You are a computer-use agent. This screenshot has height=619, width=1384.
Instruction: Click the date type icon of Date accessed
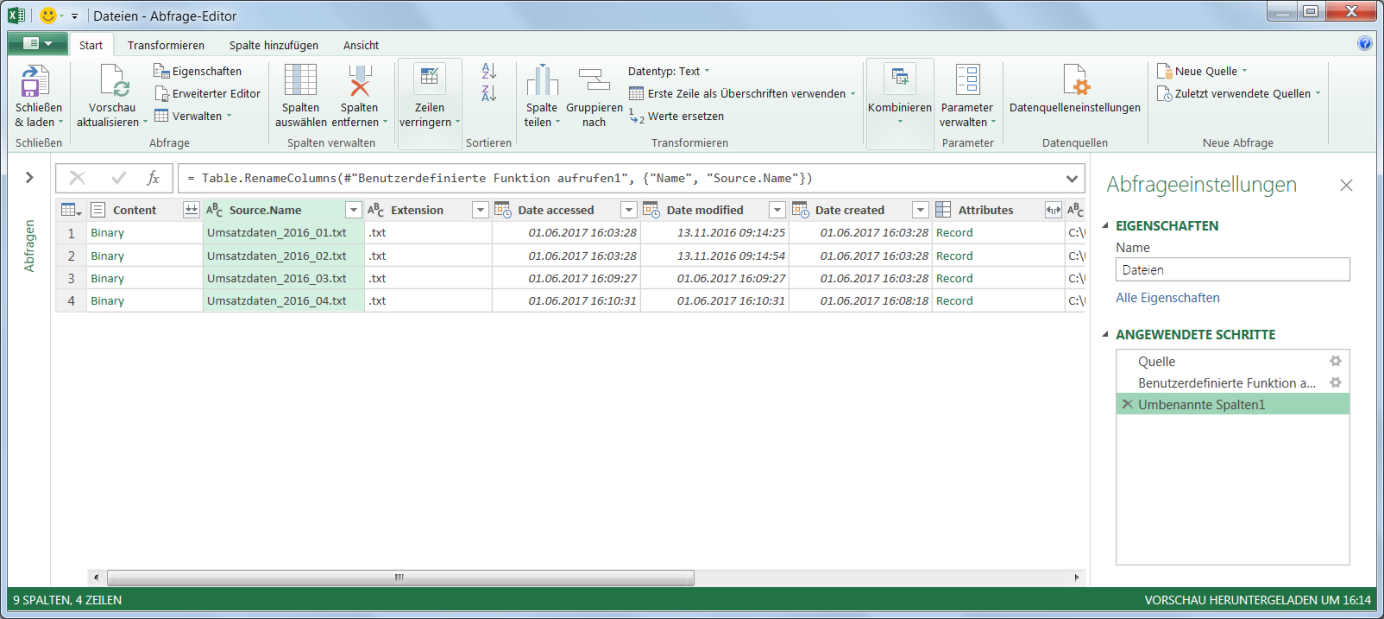[503, 210]
